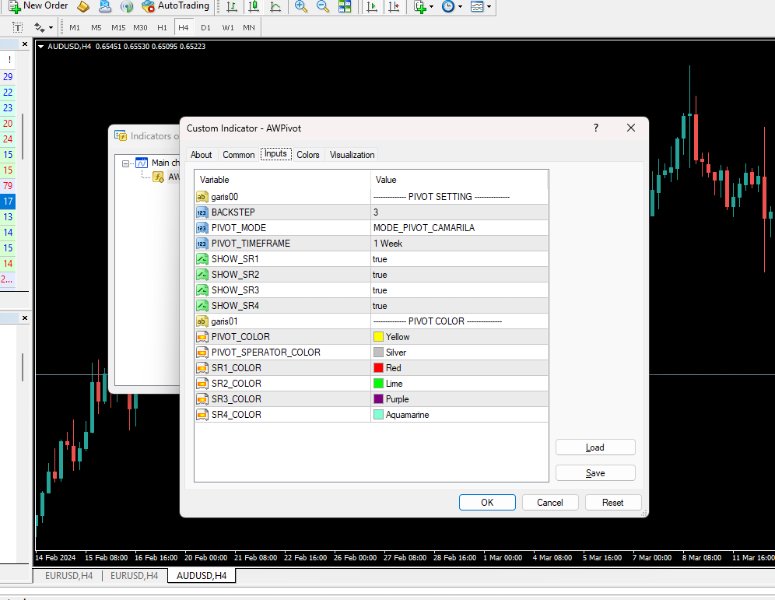
Task: Open the Colors tab
Action: [x=308, y=155]
